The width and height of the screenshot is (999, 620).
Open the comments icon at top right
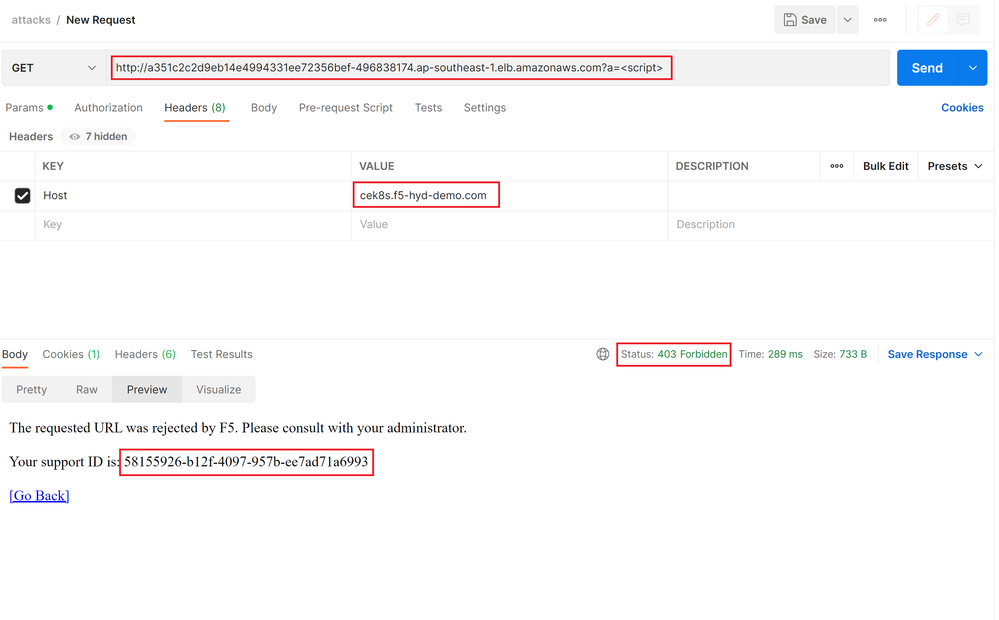pos(963,20)
